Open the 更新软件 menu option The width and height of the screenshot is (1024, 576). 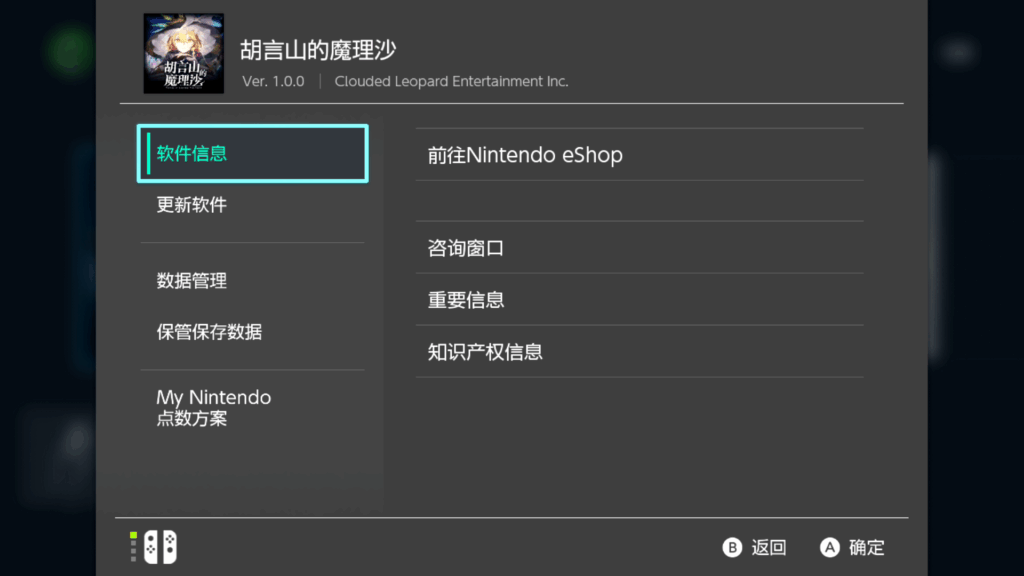253,205
